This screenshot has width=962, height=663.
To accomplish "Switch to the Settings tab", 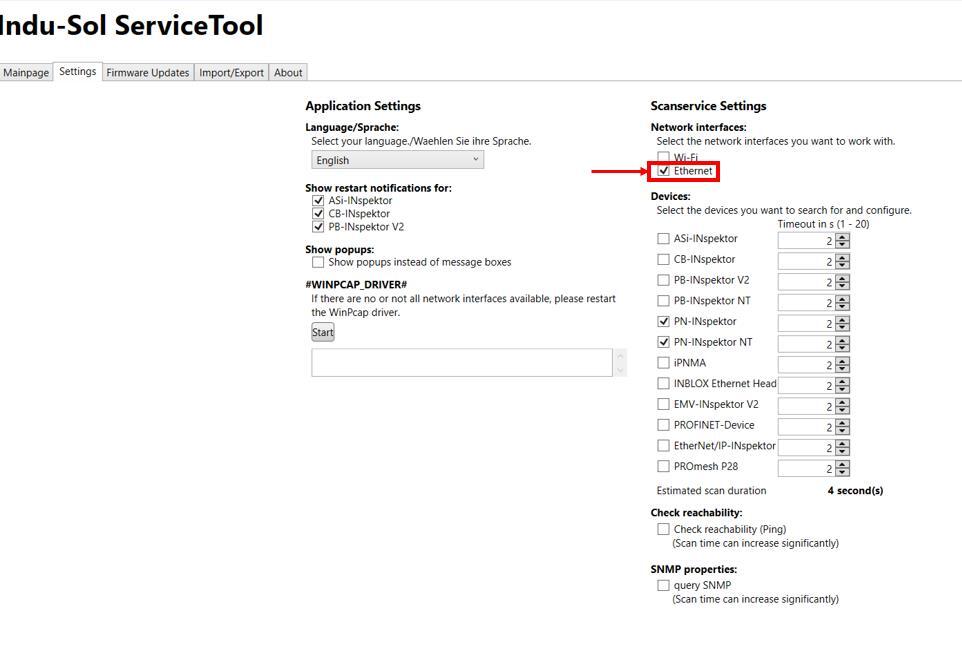I will click(x=77, y=71).
